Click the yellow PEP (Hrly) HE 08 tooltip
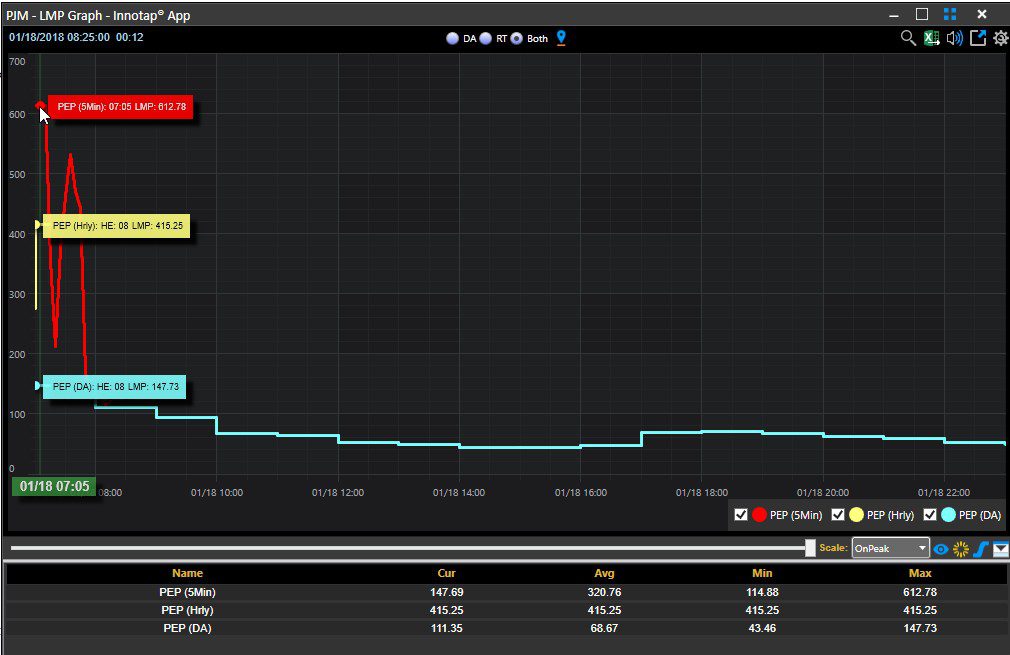The width and height of the screenshot is (1010, 655). pyautogui.click(x=117, y=225)
